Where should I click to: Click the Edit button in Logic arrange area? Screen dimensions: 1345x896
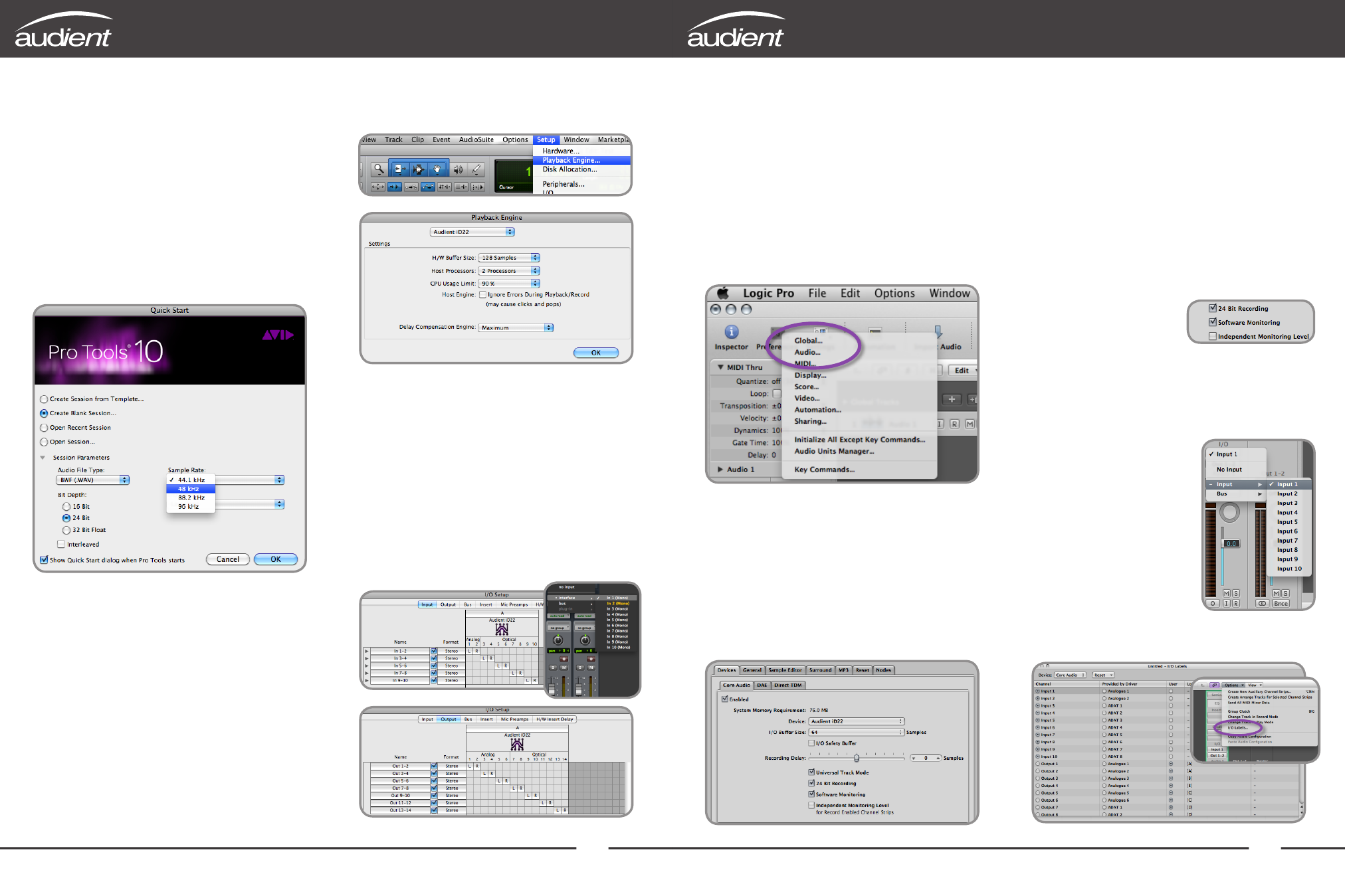(962, 371)
